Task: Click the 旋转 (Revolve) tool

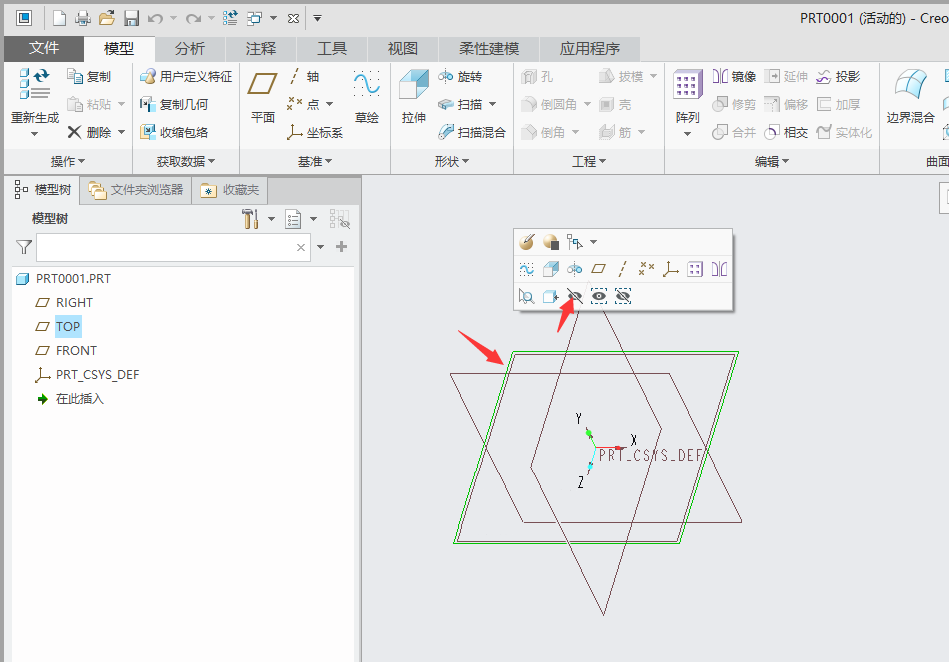Action: (460, 77)
